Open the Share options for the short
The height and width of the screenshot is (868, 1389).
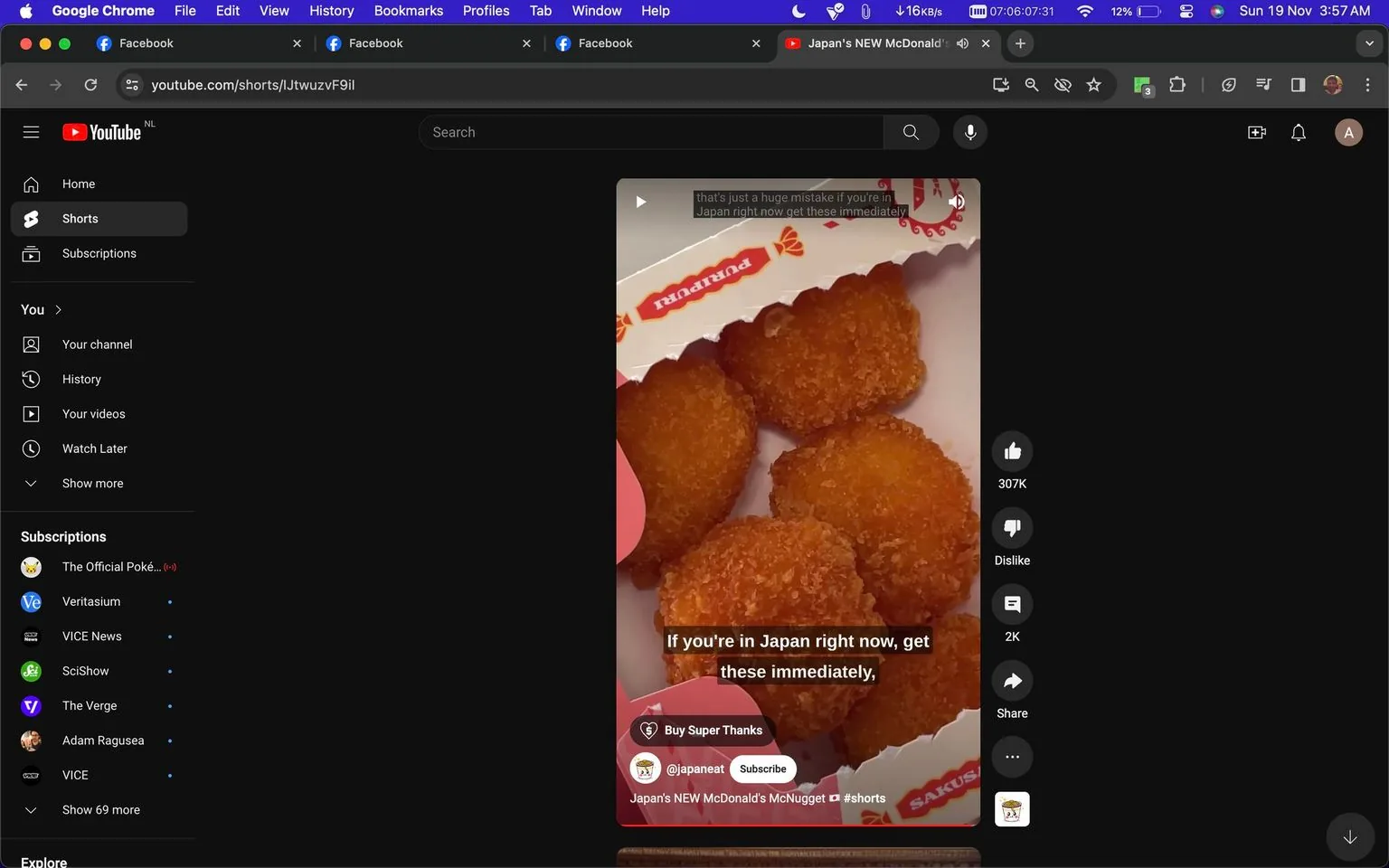coord(1011,680)
